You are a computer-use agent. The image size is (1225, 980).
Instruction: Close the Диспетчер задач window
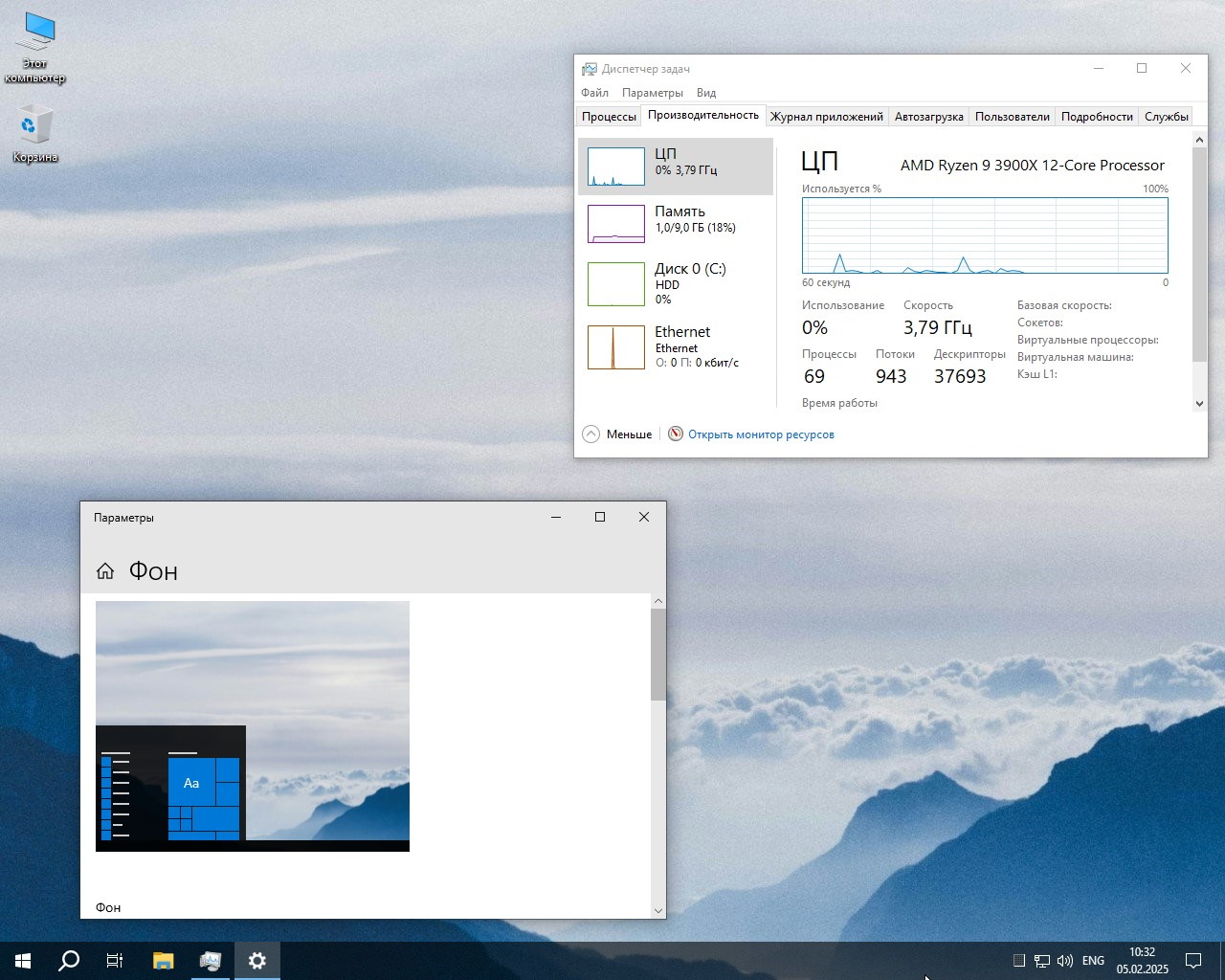1186,68
